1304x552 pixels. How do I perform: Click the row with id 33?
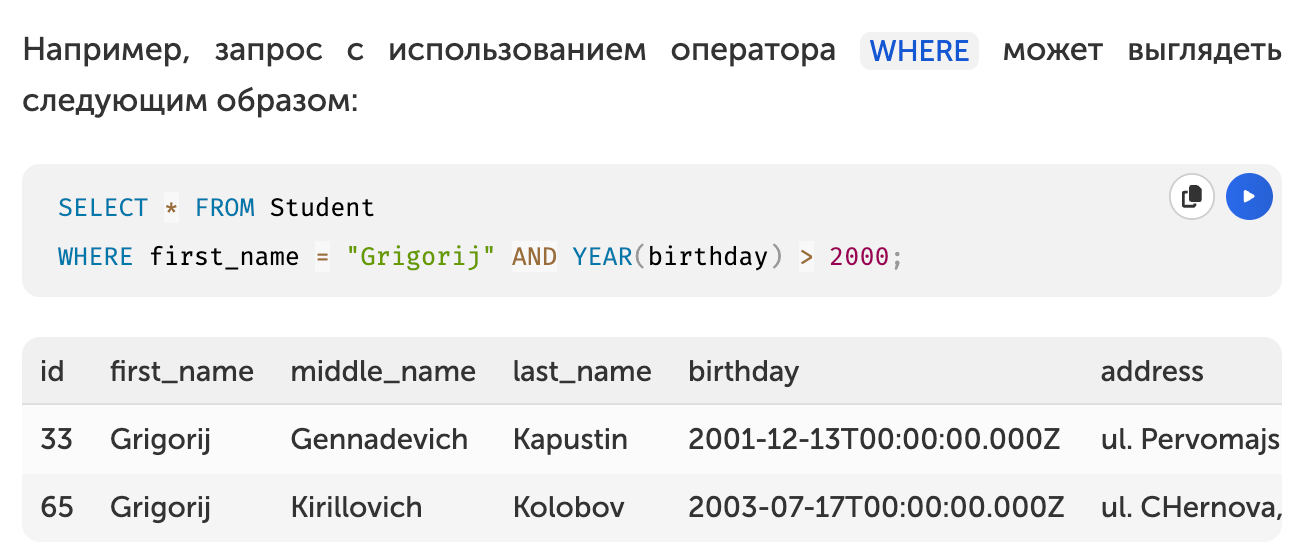click(652, 439)
